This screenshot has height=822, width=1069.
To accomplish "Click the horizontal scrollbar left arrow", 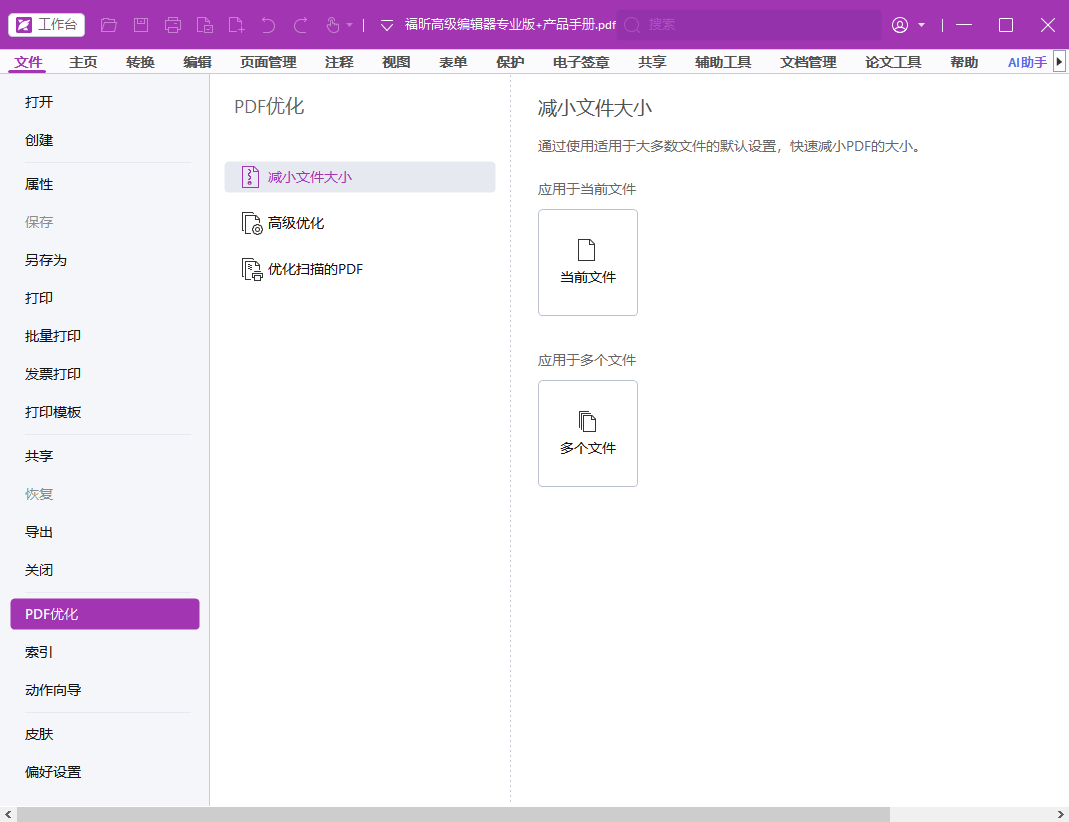I will [x=7, y=815].
